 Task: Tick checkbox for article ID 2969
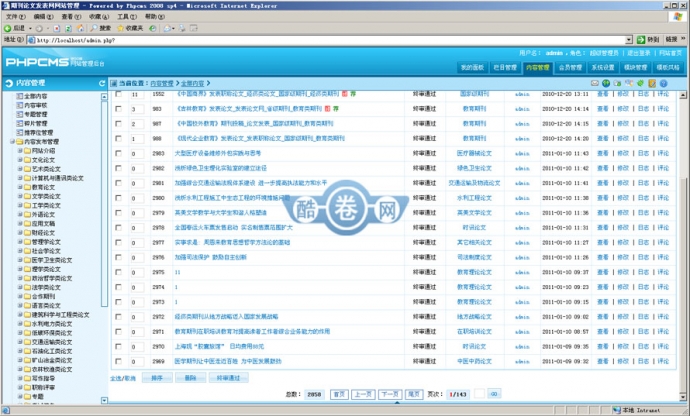(x=118, y=361)
